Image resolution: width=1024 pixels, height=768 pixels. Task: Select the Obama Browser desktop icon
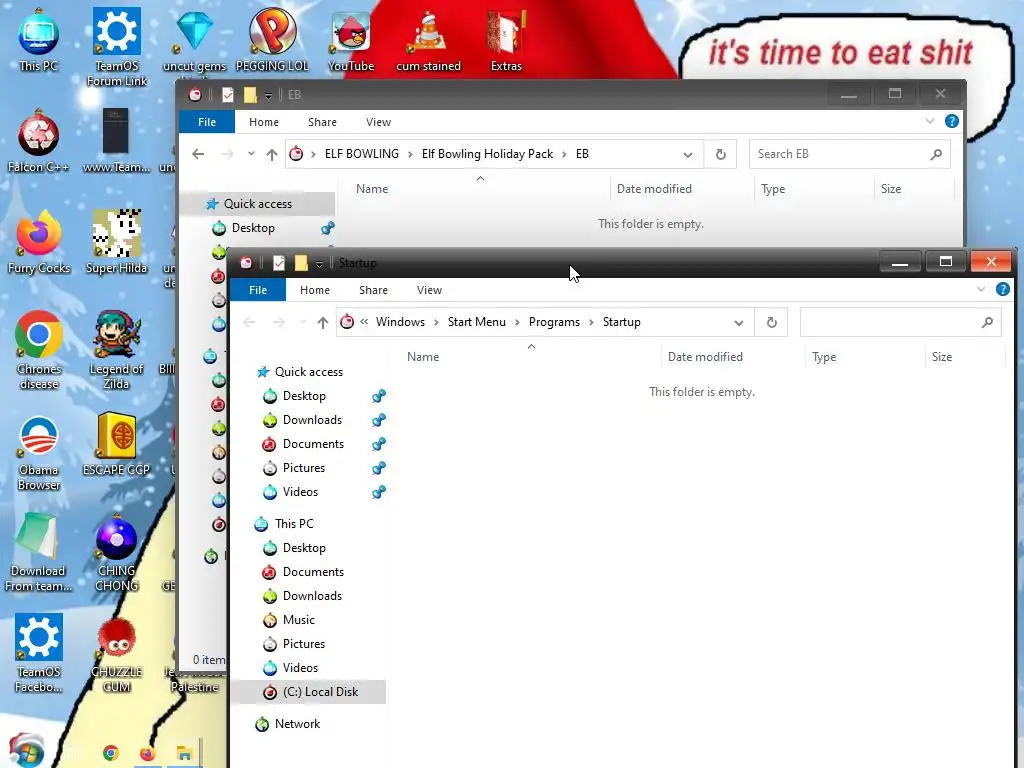tap(39, 452)
